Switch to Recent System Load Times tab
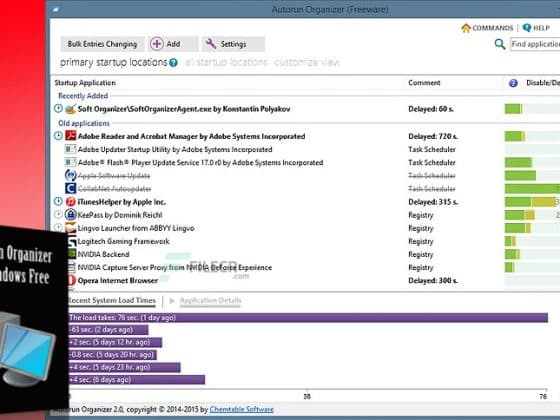Screen dimensions: 560x420 click(112, 300)
